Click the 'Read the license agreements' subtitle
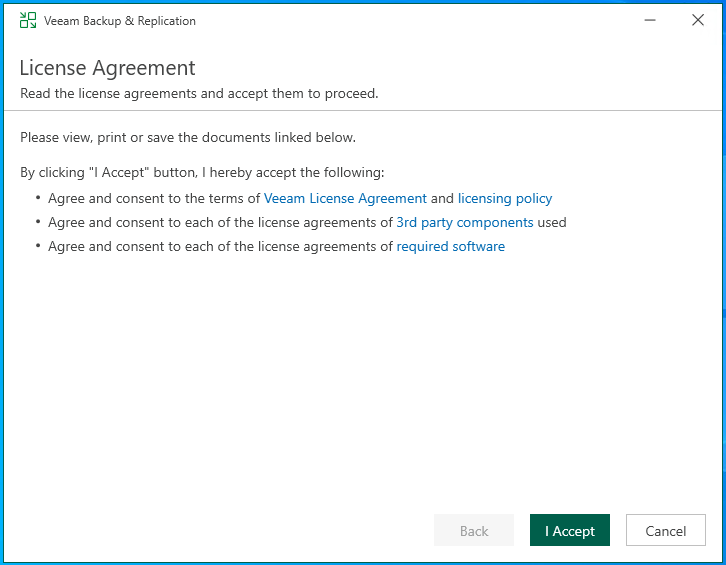 click(199, 94)
